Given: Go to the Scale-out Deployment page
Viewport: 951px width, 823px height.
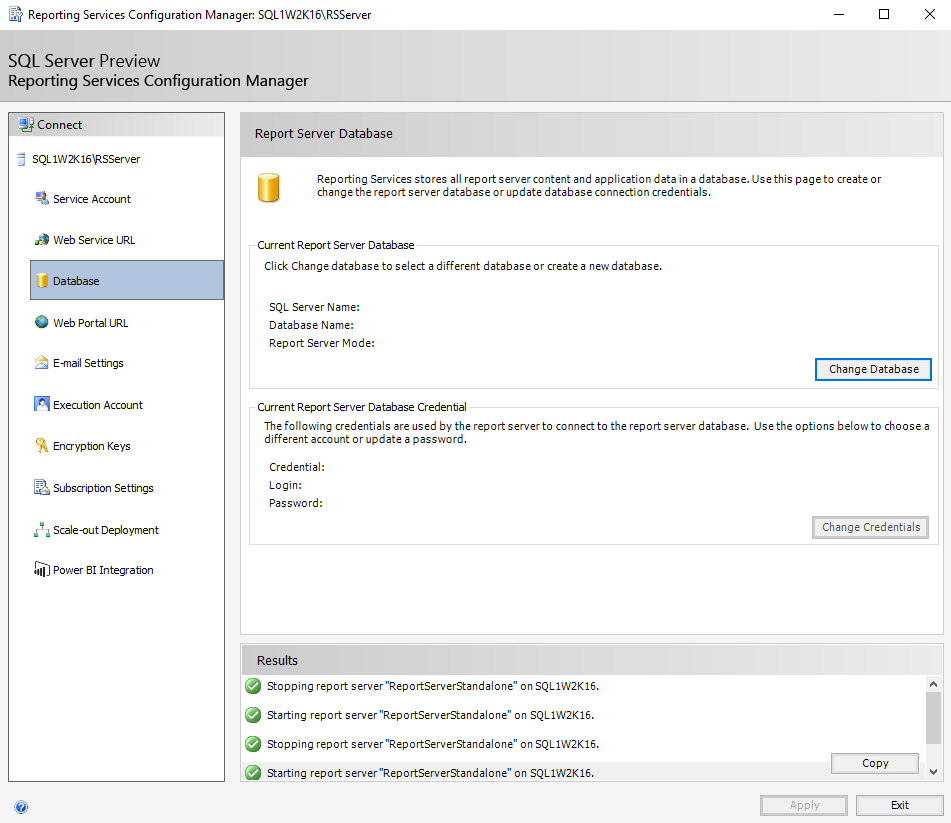Looking at the screenshot, I should point(106,529).
